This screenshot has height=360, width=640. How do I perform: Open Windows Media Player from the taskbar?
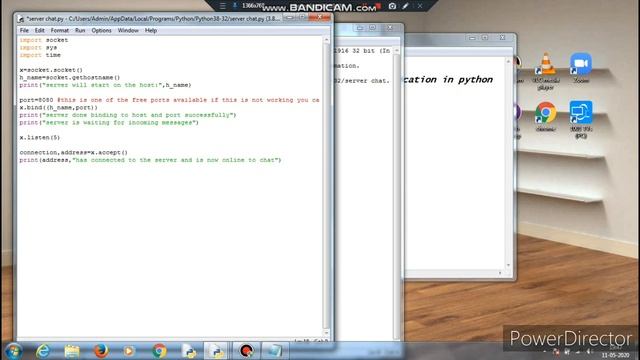129,351
